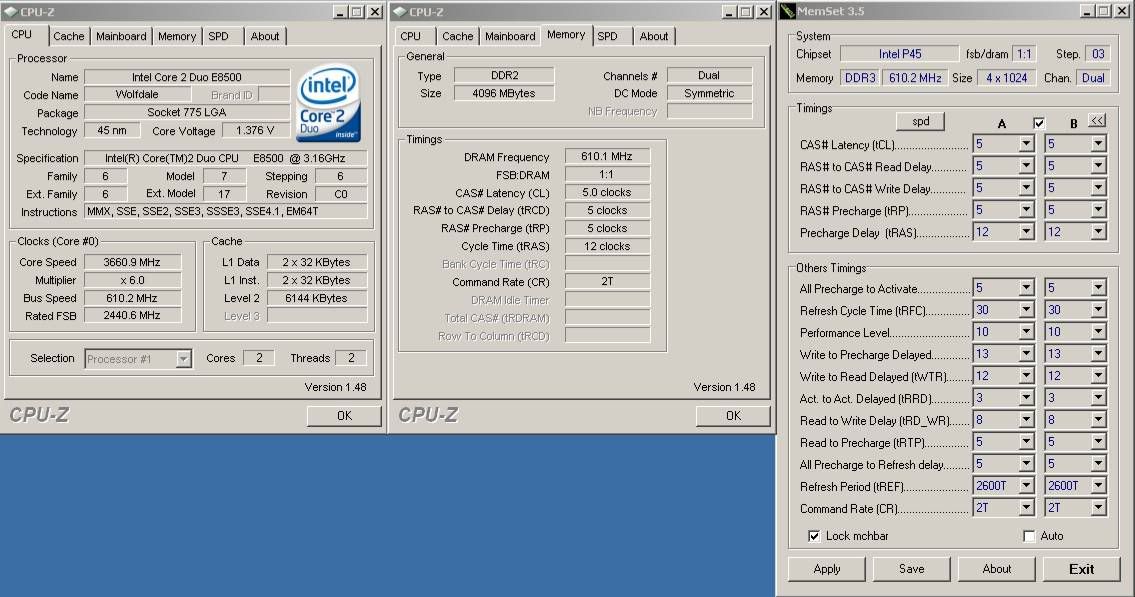Open column B Read to Precharge (tRTP) dropdown
Screen dimensions: 1135x597
1098,442
